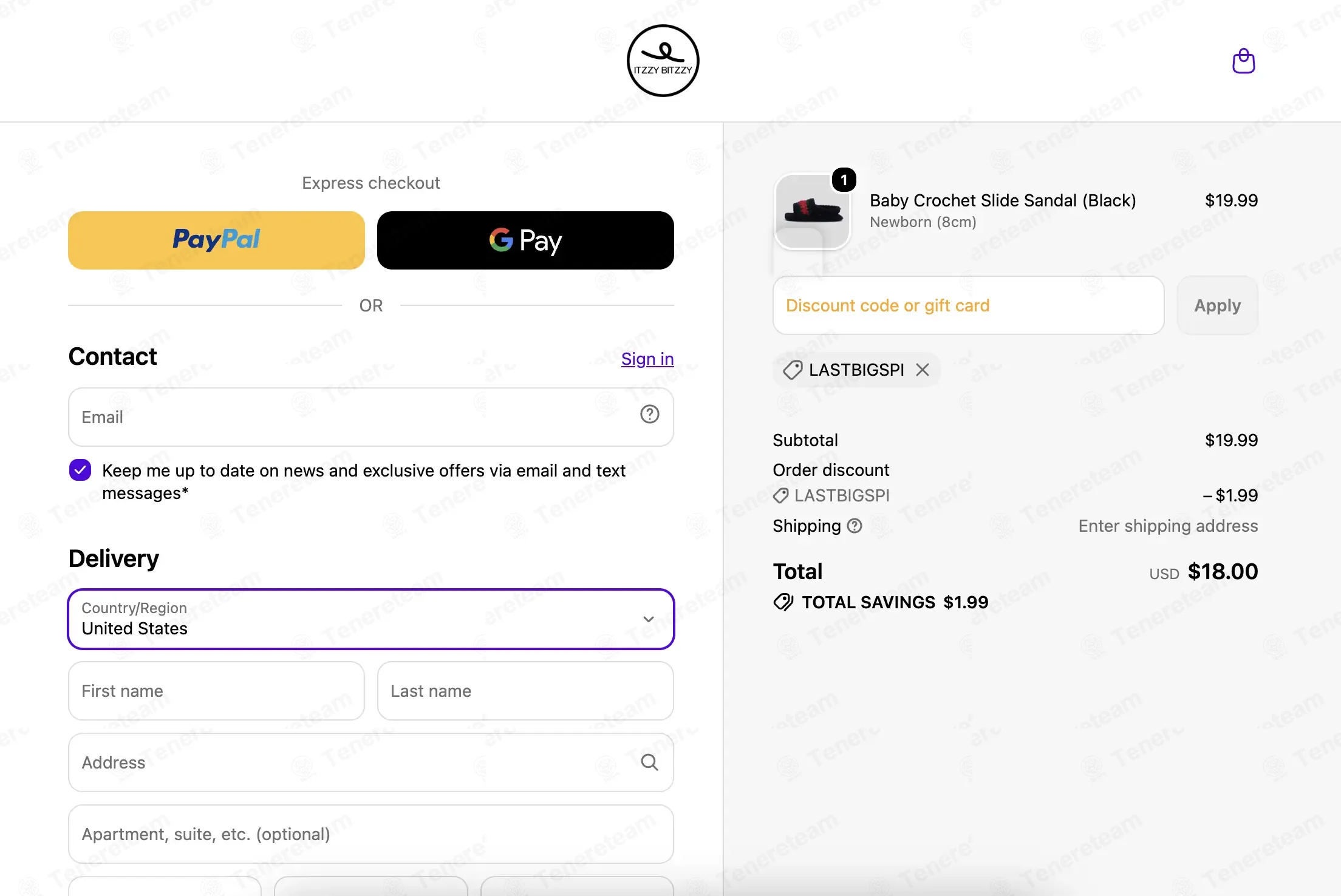
Task: Pay with PayPal express checkout
Action: click(216, 240)
